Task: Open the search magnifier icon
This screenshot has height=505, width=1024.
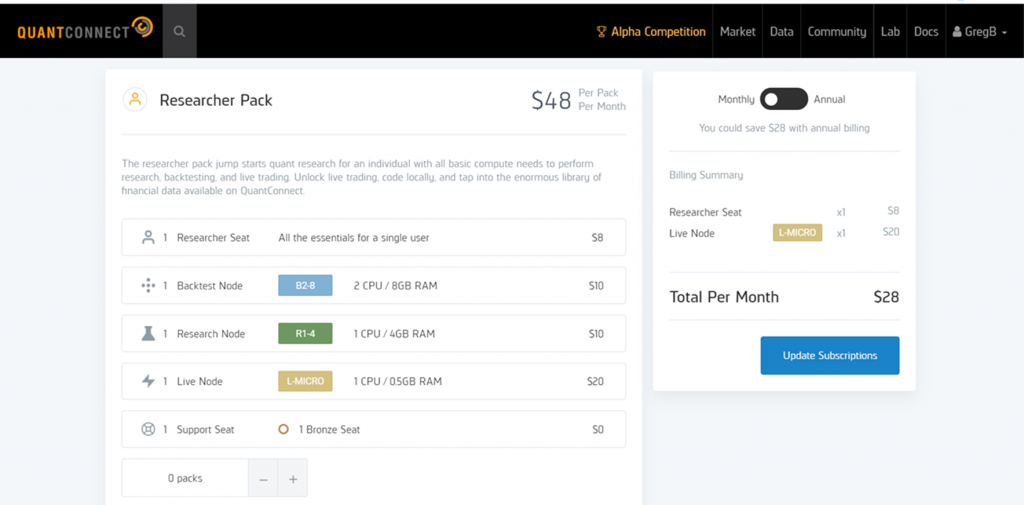Action: tap(180, 31)
